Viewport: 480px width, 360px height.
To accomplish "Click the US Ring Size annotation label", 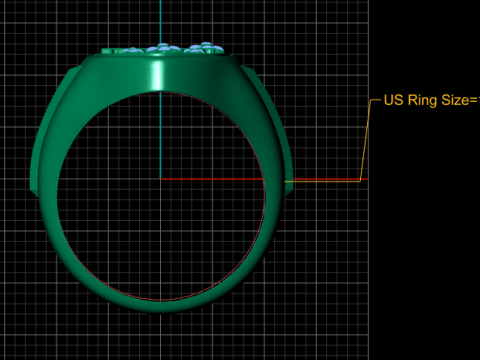I will (x=432, y=100).
